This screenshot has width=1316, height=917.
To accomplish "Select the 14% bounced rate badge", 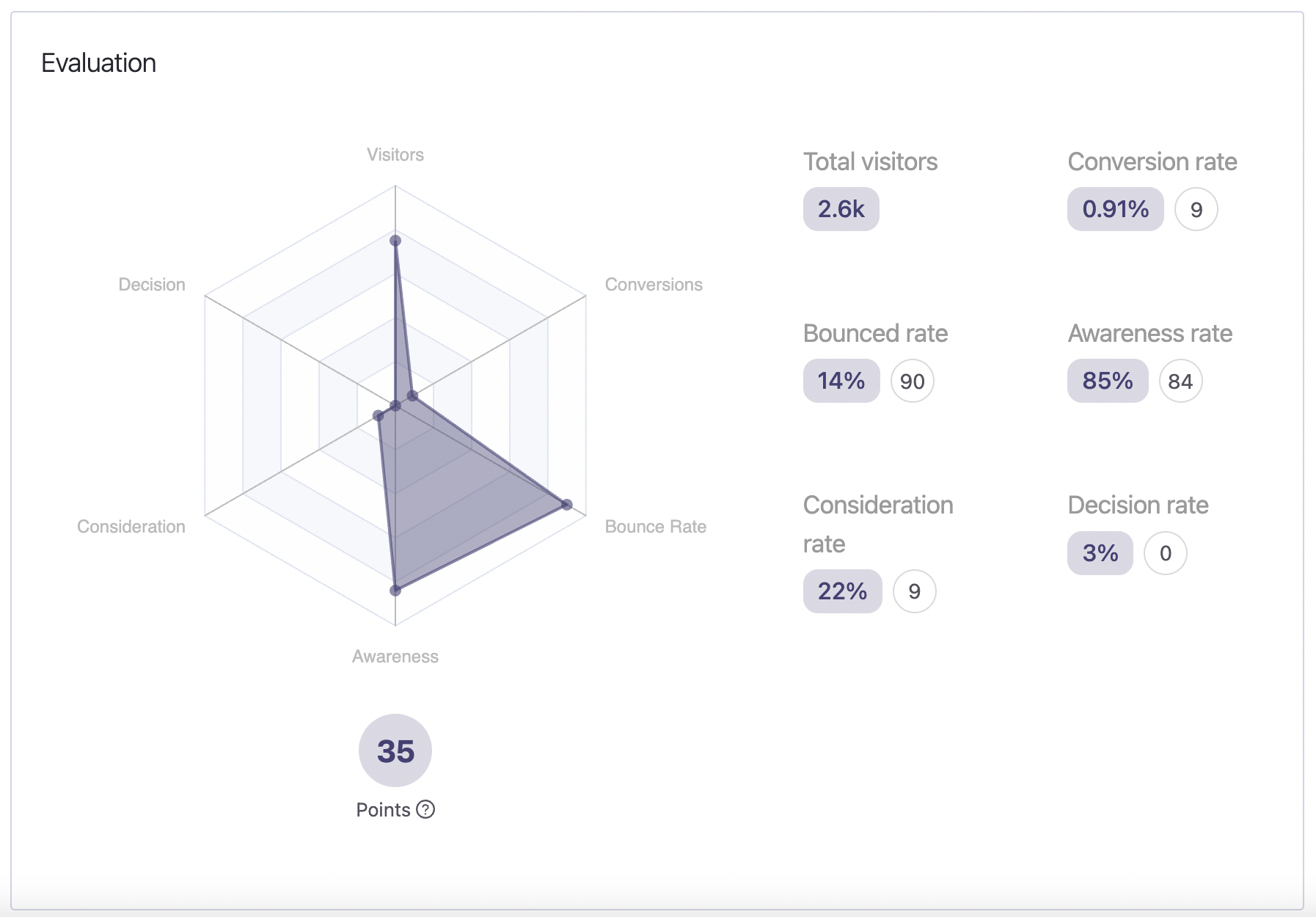I will (x=841, y=381).
